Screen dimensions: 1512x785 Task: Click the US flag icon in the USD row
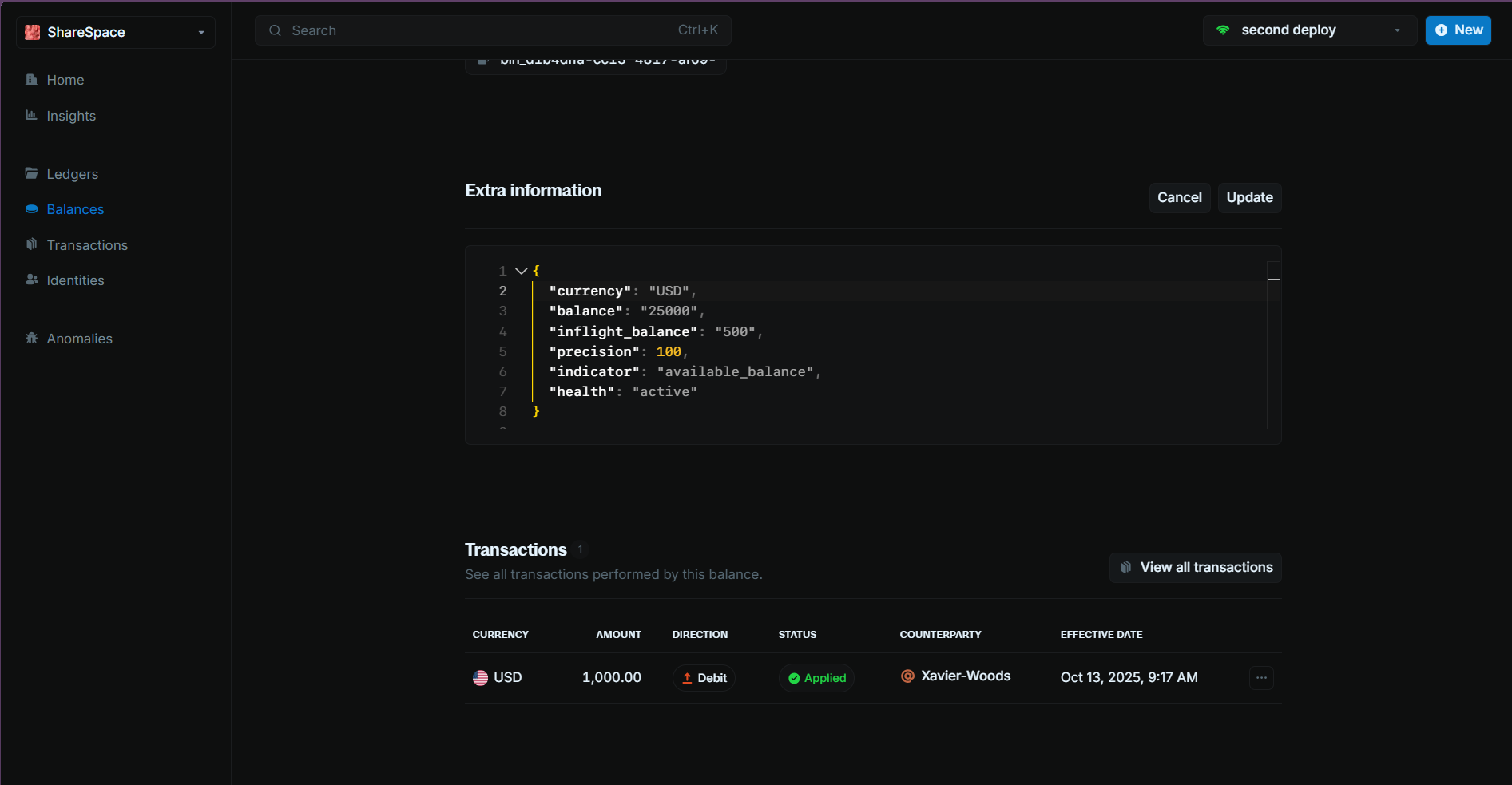click(x=480, y=677)
